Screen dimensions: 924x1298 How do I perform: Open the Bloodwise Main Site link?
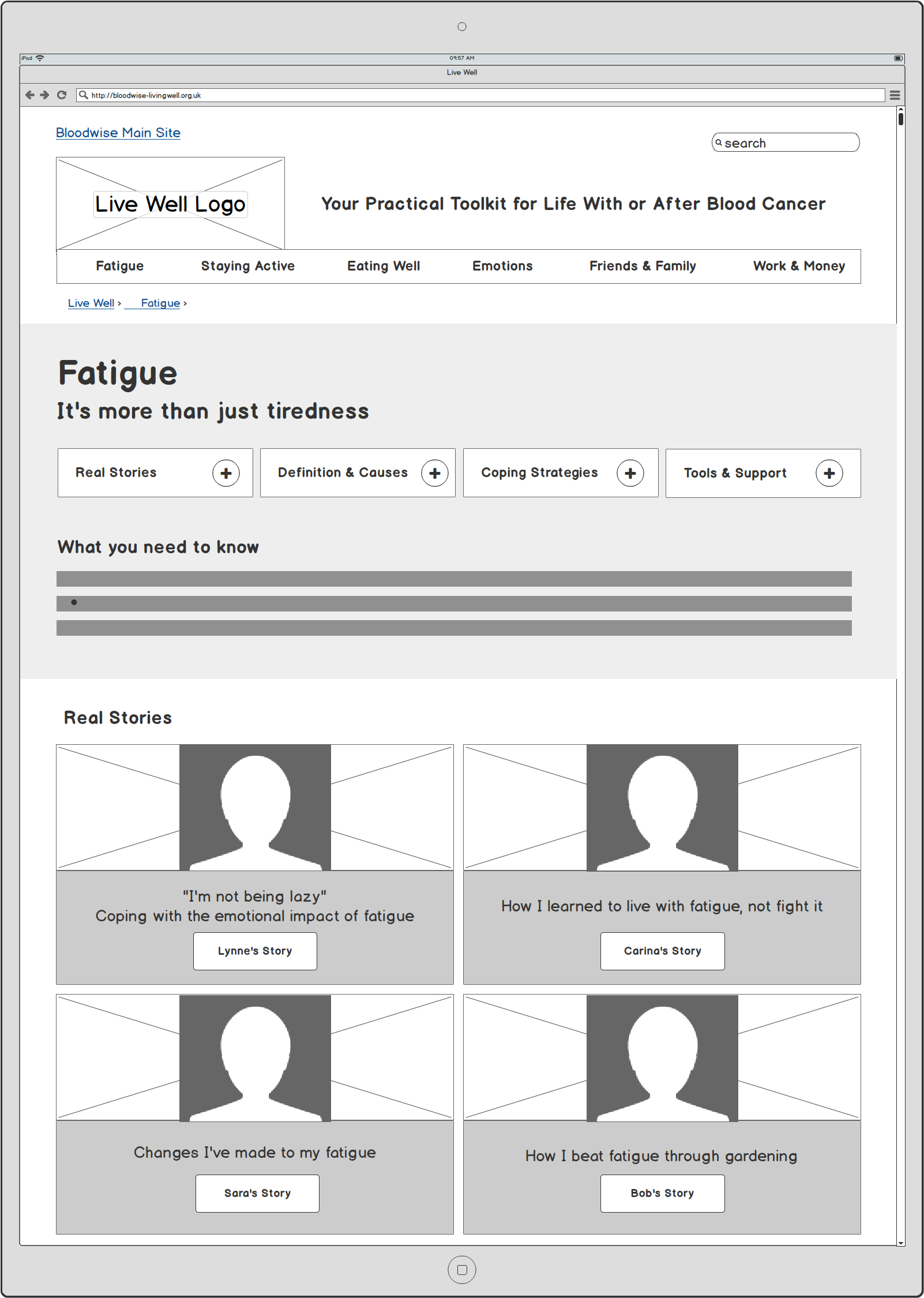(x=118, y=133)
